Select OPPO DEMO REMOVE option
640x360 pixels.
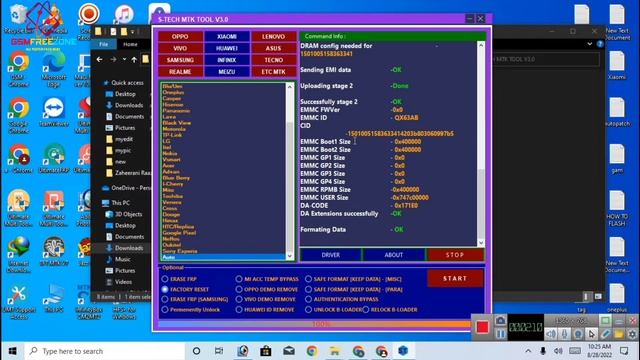click(267, 289)
